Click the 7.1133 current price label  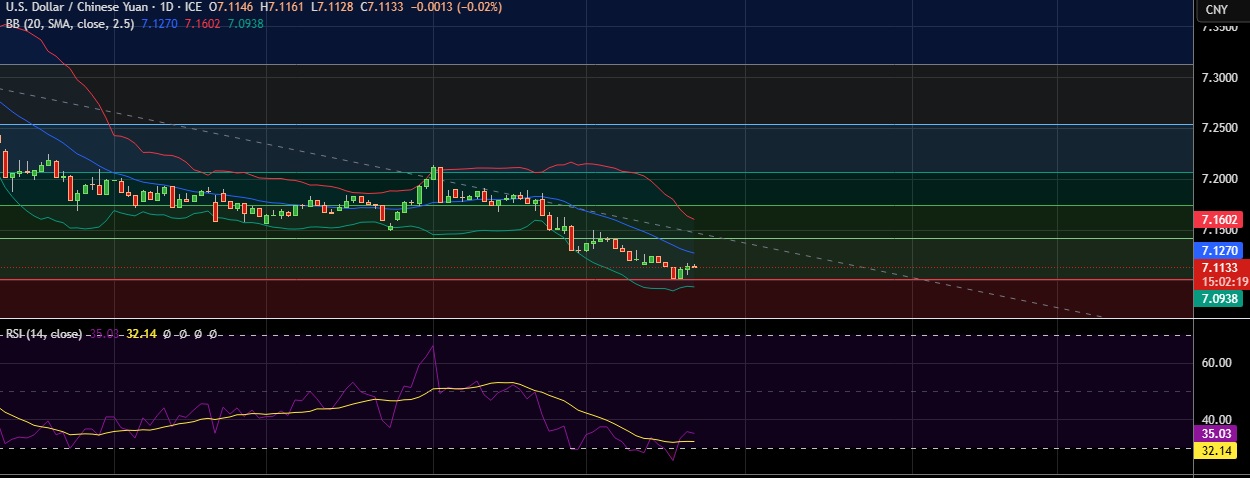1219,268
